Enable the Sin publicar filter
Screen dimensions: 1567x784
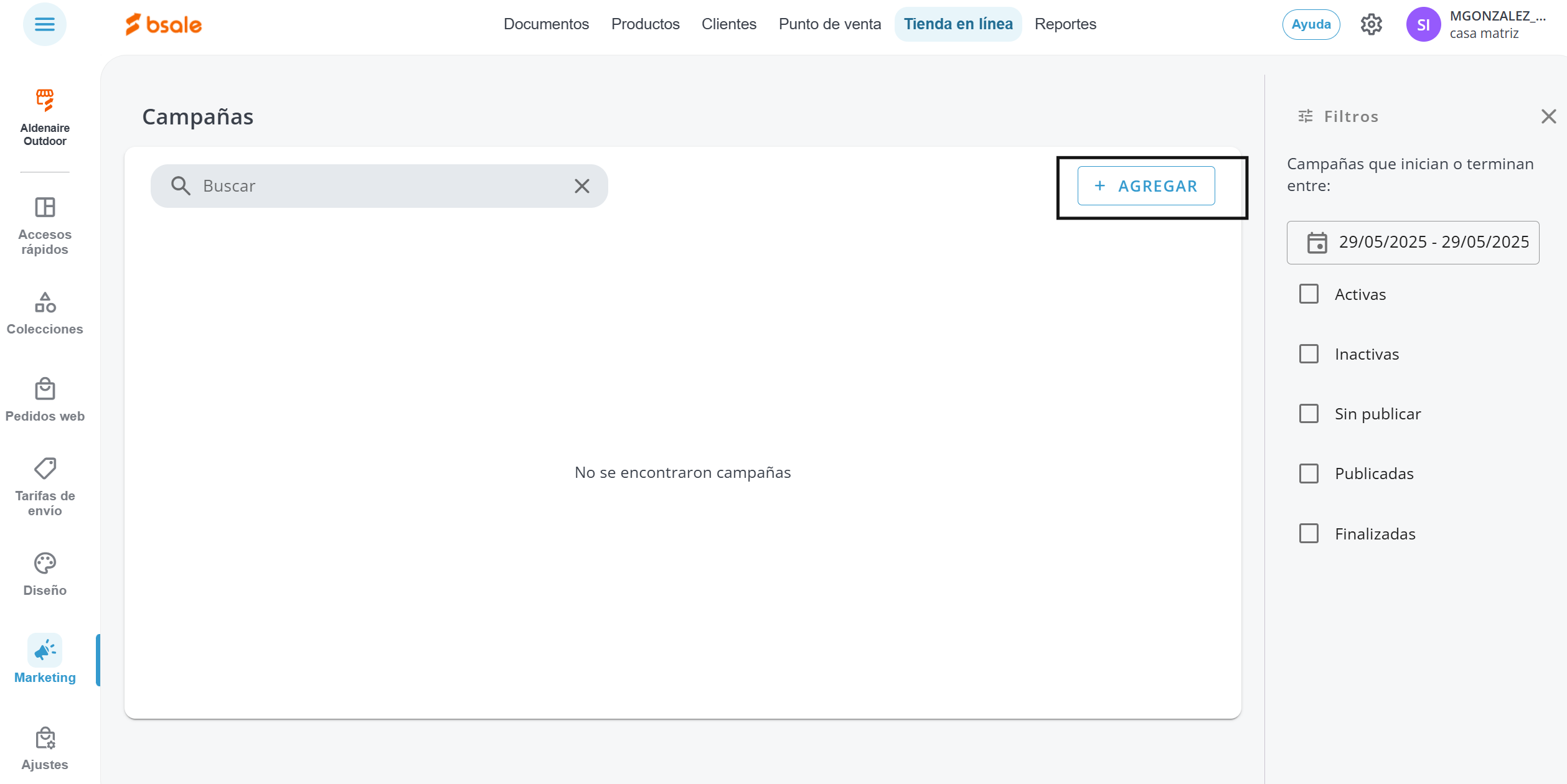point(1309,414)
